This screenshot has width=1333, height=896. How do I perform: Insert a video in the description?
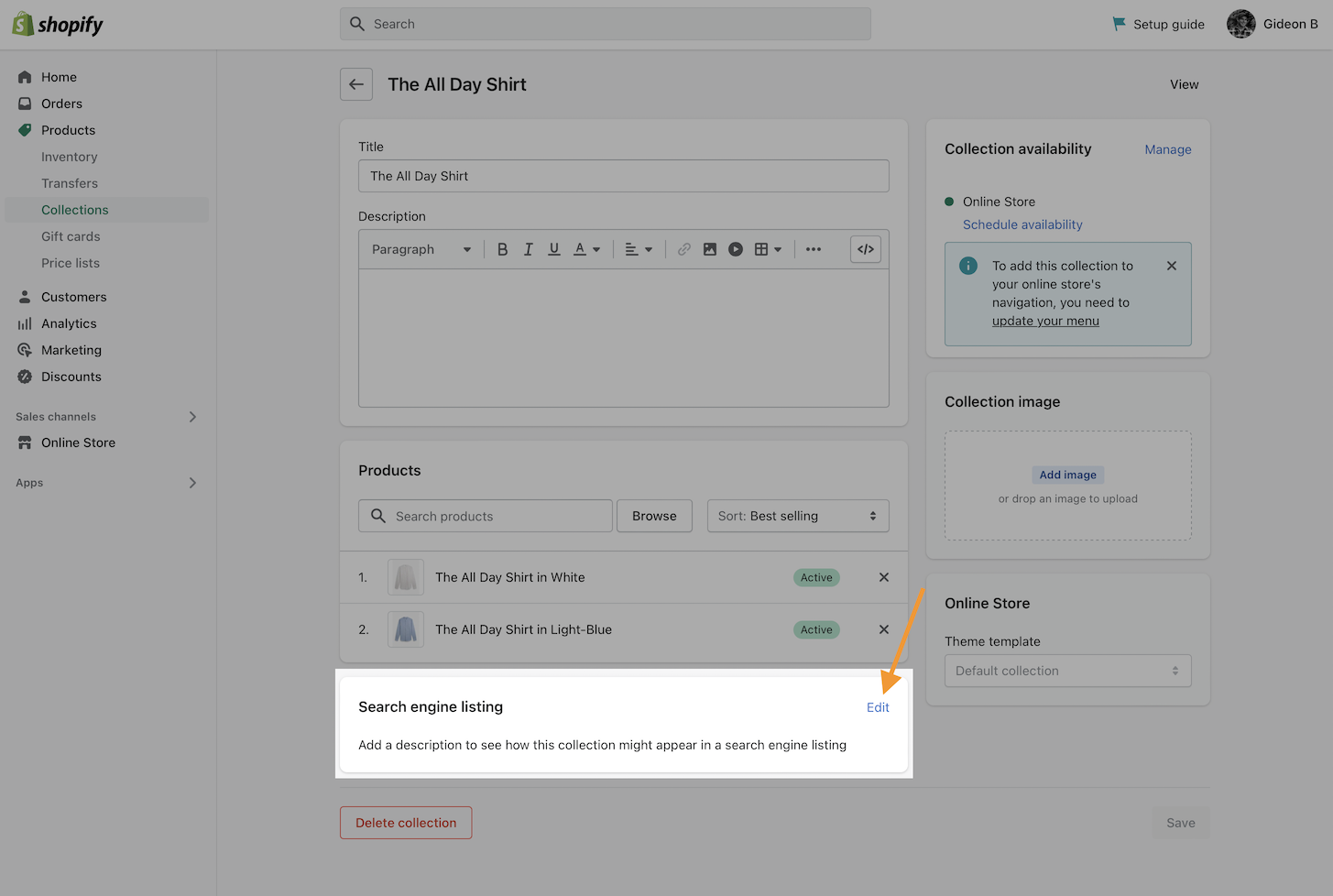click(736, 249)
